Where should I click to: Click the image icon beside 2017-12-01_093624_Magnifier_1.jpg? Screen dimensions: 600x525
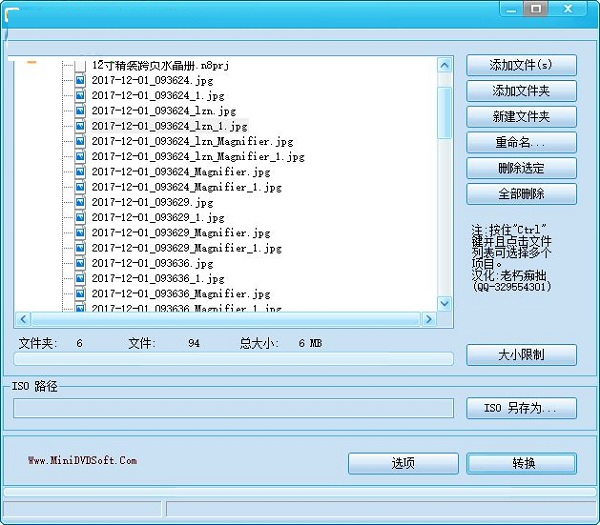pos(80,187)
